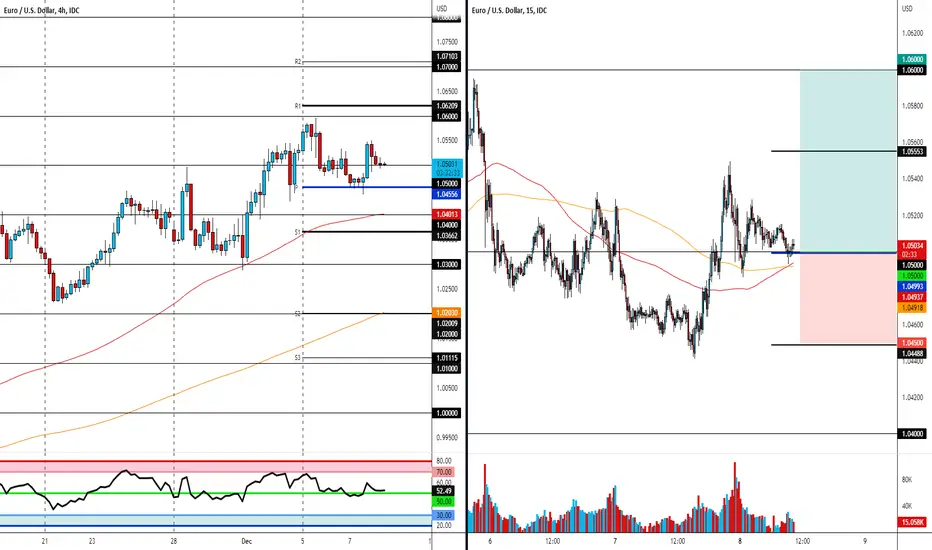Click the 'Dec' date label on 4h time axis
Screen dimensions: 932x550
(247, 541)
